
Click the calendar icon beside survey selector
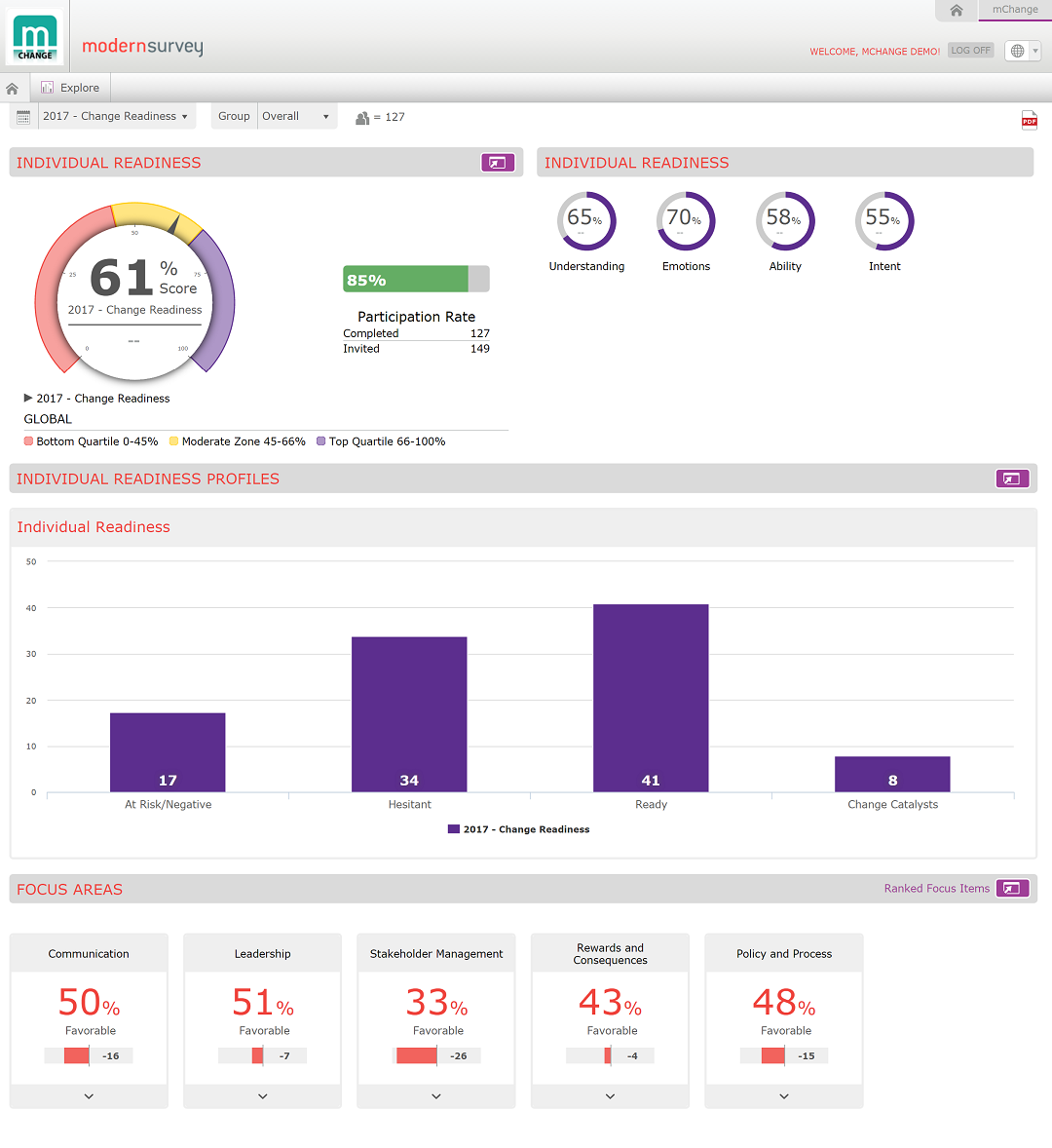coord(23,117)
